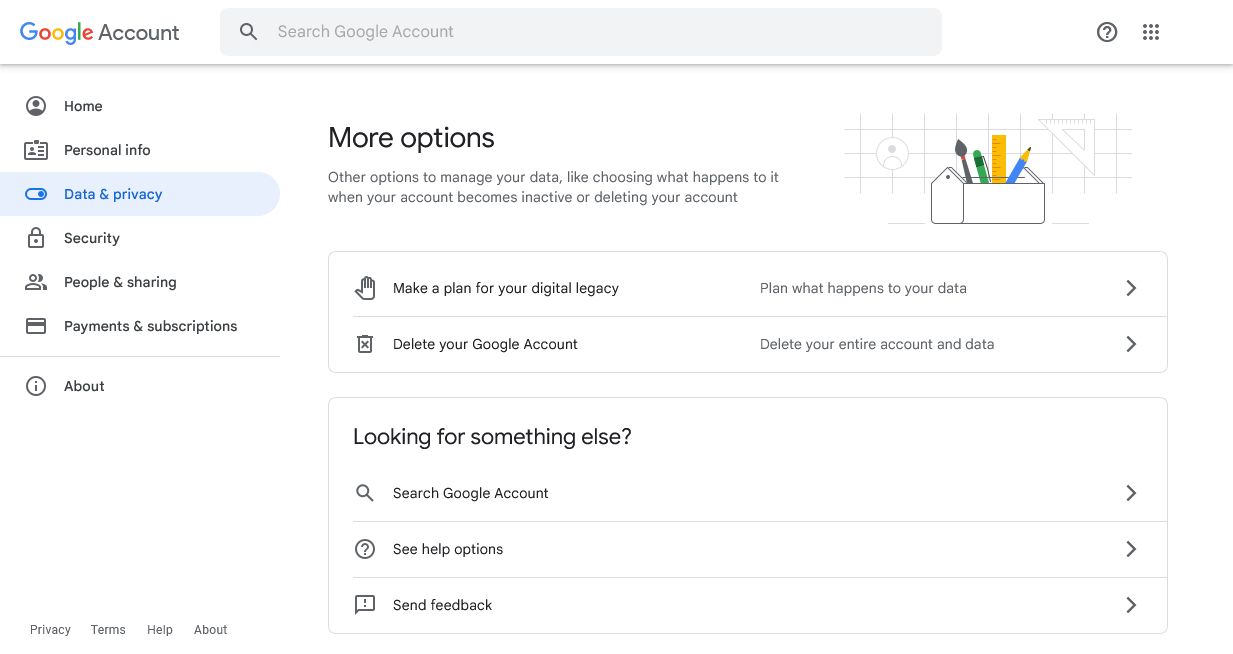The height and width of the screenshot is (654, 1233).
Task: Open the About section from the sidebar
Action: (84, 386)
